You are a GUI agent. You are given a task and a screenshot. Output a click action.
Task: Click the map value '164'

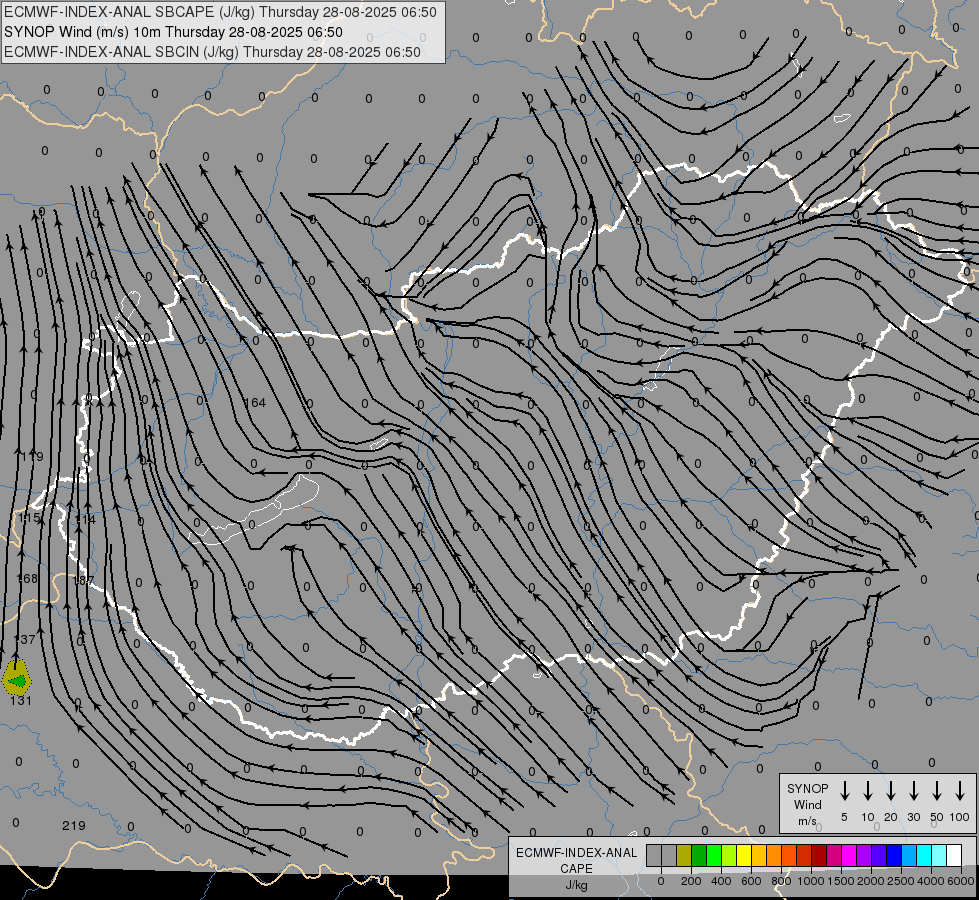tap(255, 403)
